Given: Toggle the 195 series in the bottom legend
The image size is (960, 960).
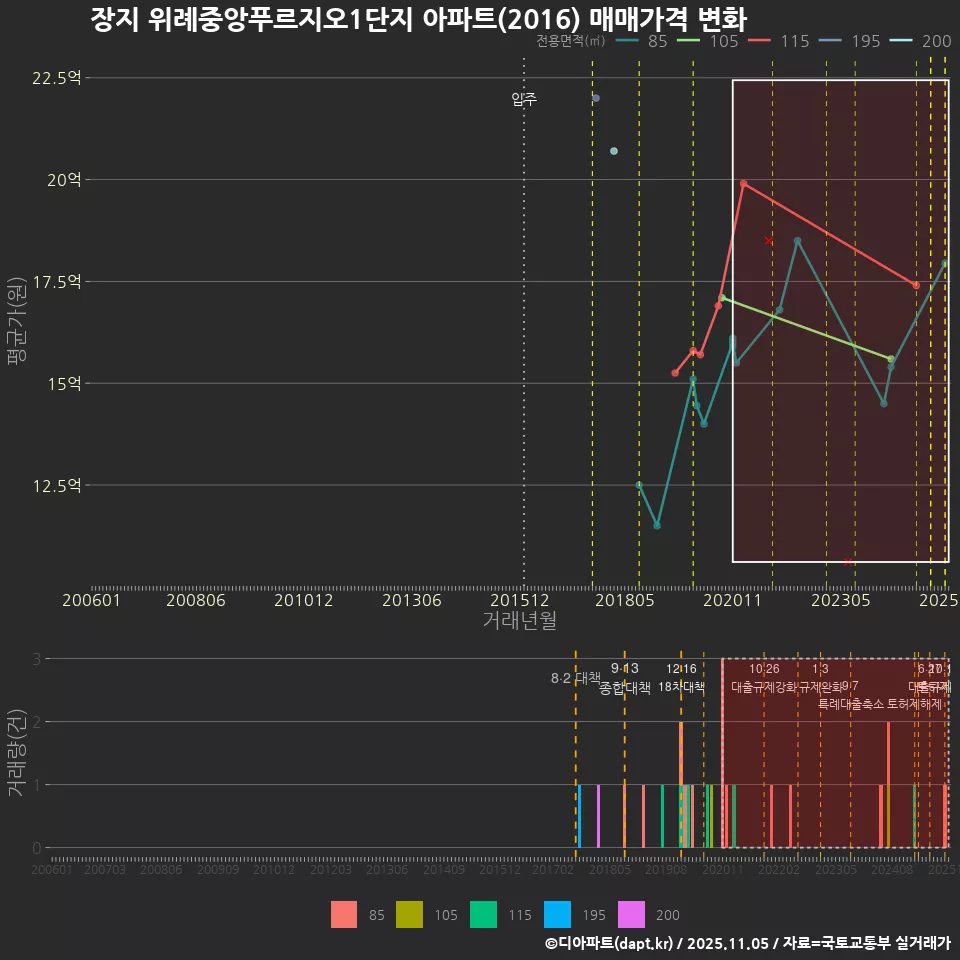Looking at the screenshot, I should [556, 914].
